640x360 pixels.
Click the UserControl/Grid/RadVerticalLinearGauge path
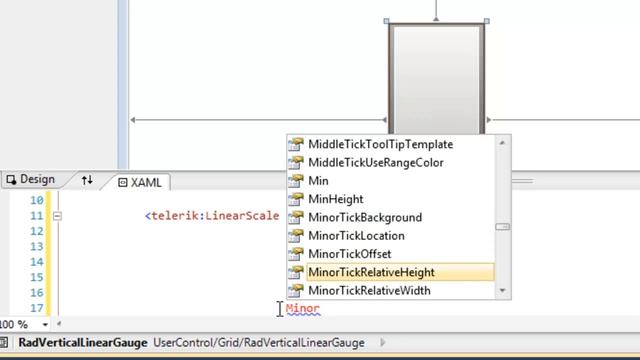(259, 343)
